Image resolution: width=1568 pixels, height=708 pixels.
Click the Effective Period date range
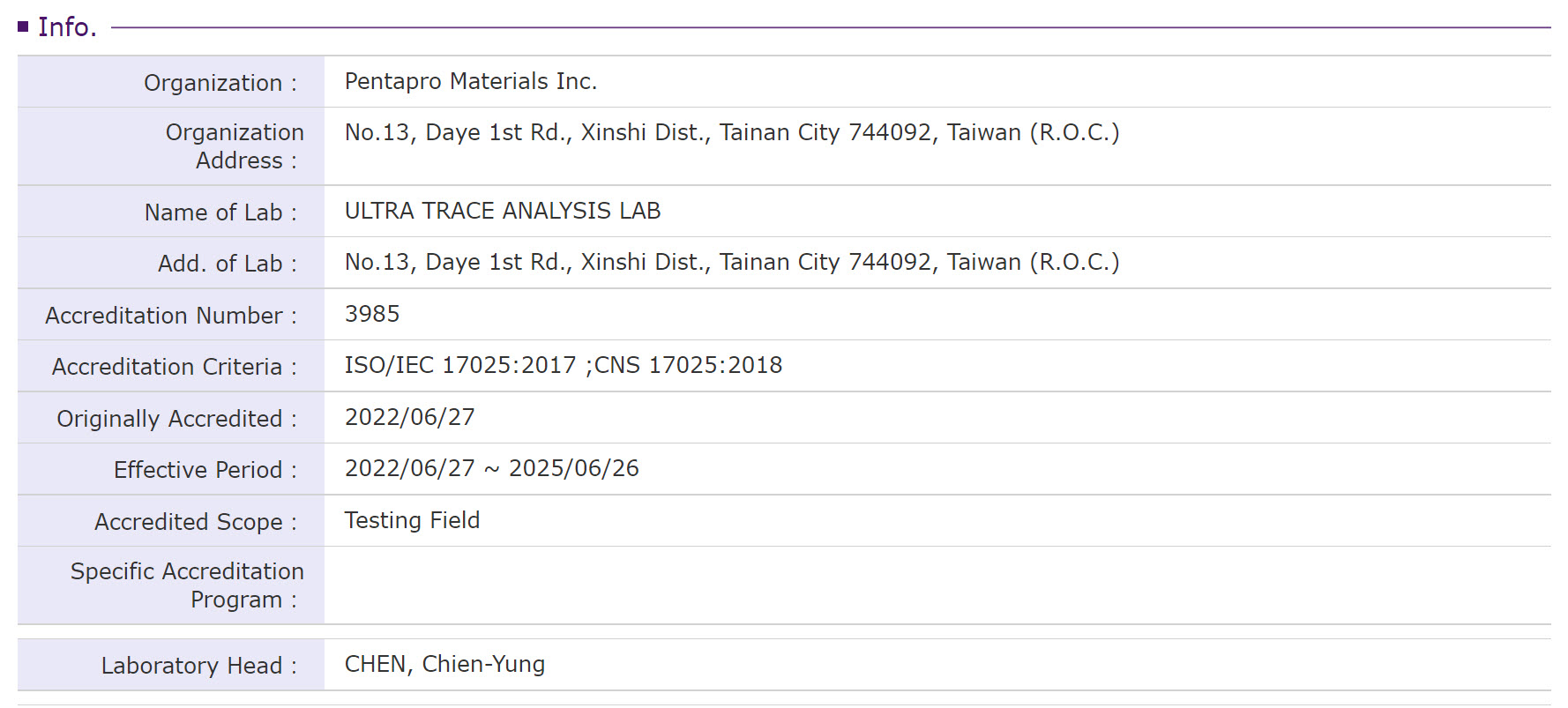click(491, 468)
